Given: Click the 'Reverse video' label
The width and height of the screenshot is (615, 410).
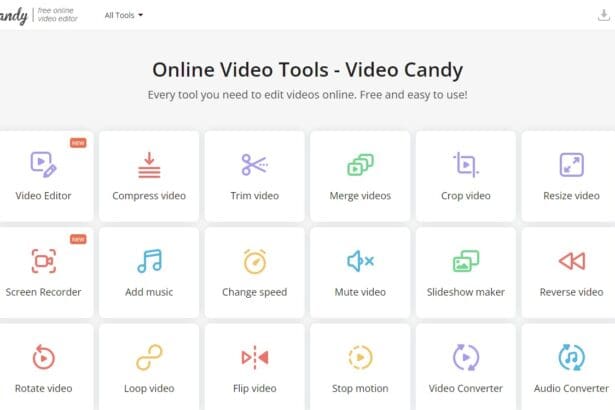Looking at the screenshot, I should [571, 292].
